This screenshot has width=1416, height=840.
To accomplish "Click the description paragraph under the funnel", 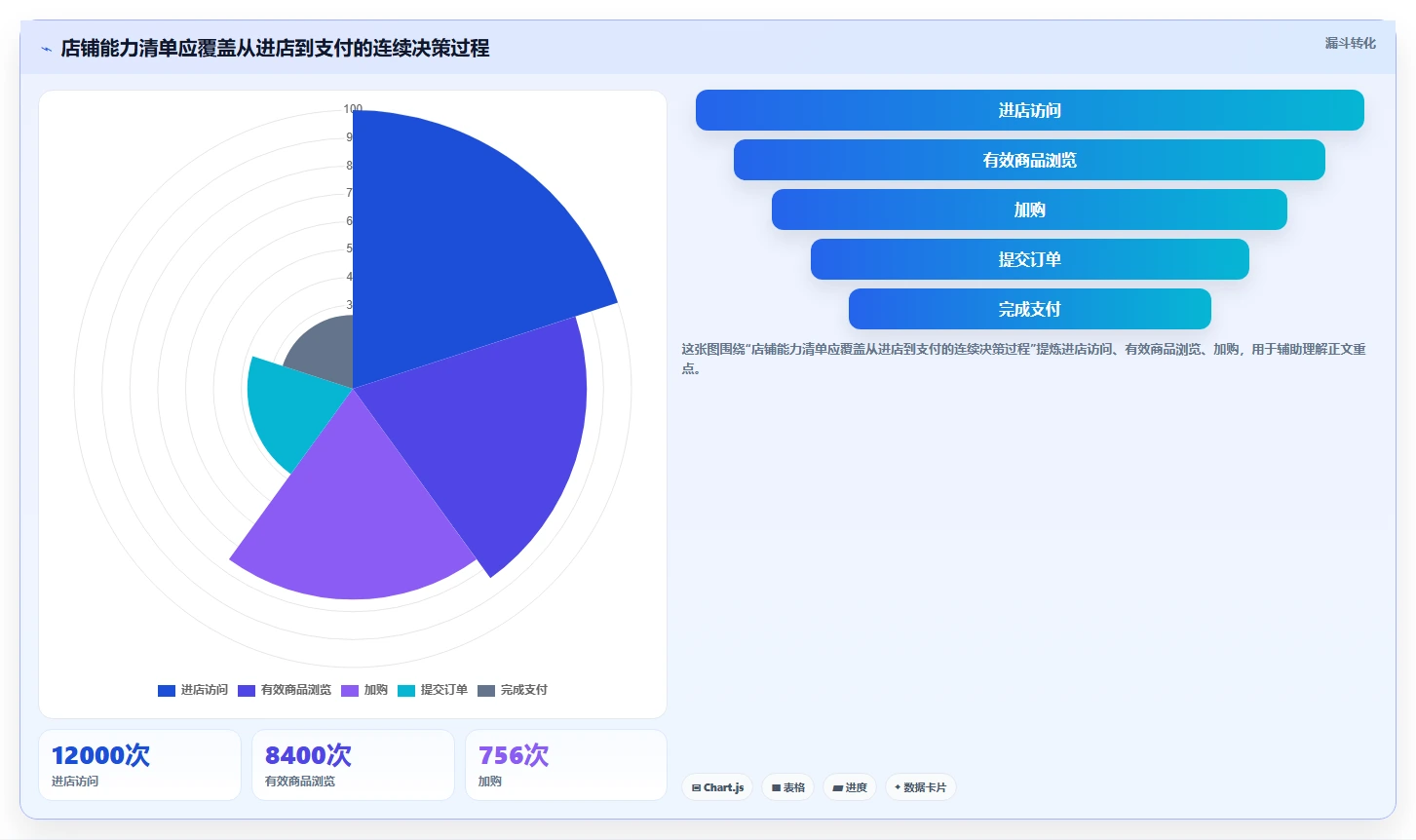I will (x=1023, y=359).
